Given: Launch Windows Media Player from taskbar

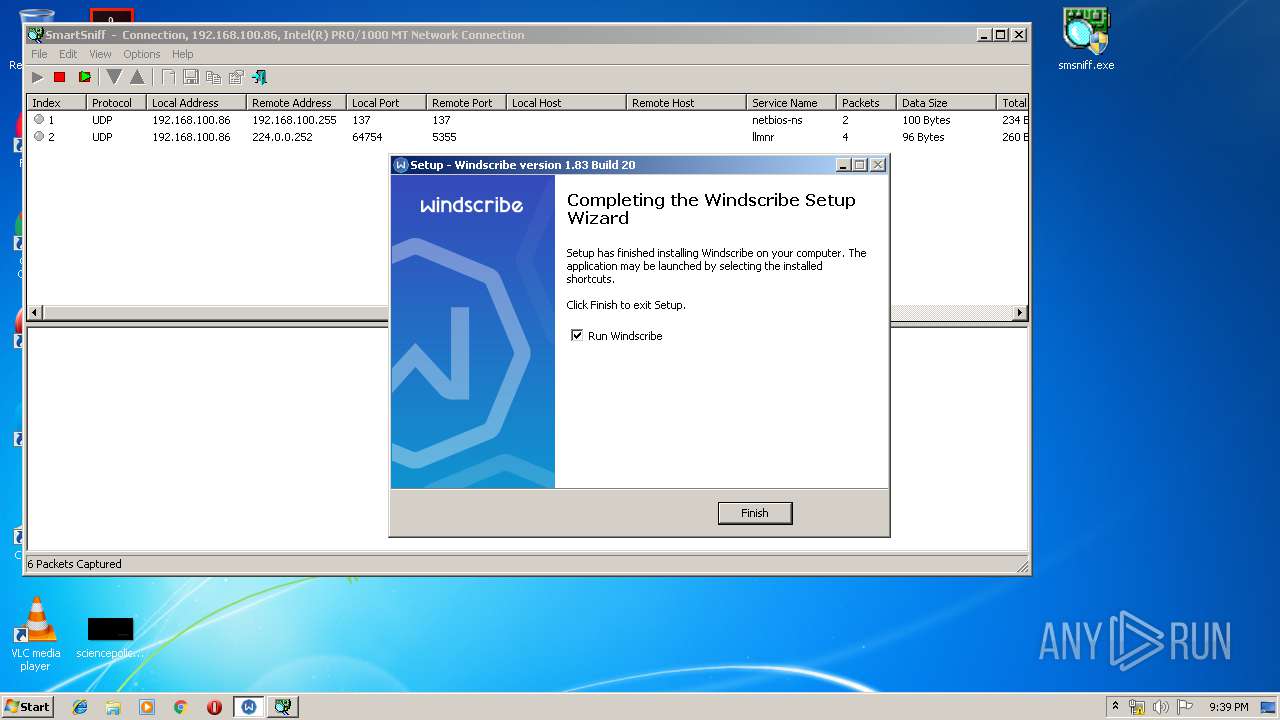Looking at the screenshot, I should pyautogui.click(x=147, y=707).
